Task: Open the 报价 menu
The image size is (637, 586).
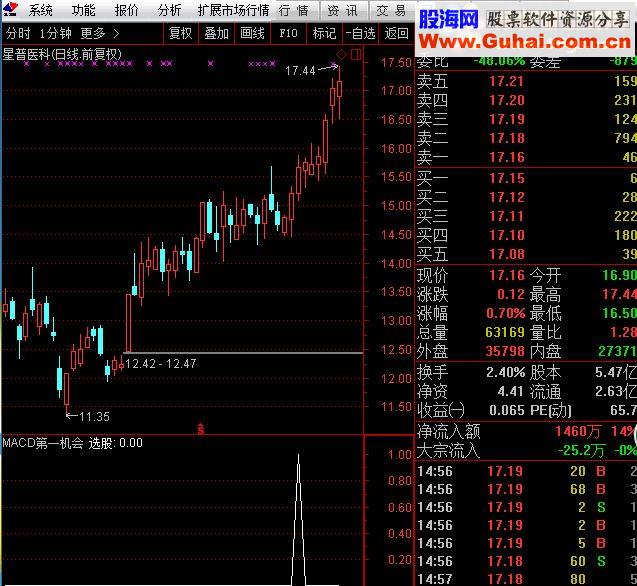Action: coord(126,10)
